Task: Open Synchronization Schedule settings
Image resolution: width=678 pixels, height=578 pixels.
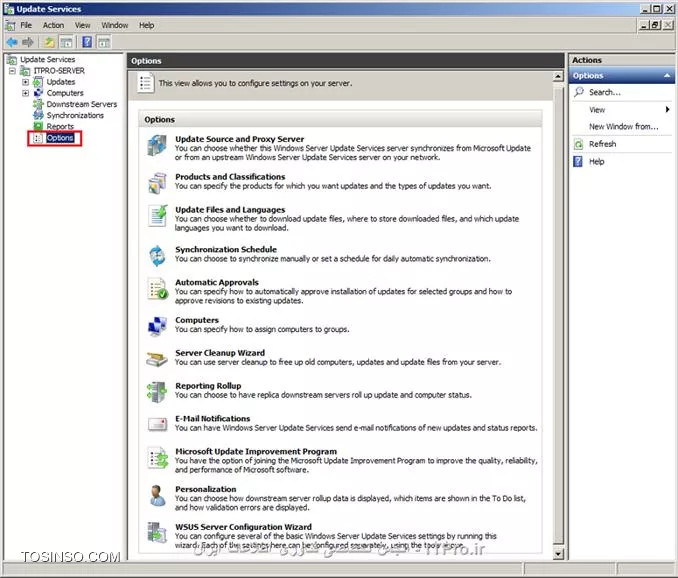Action: coord(226,249)
